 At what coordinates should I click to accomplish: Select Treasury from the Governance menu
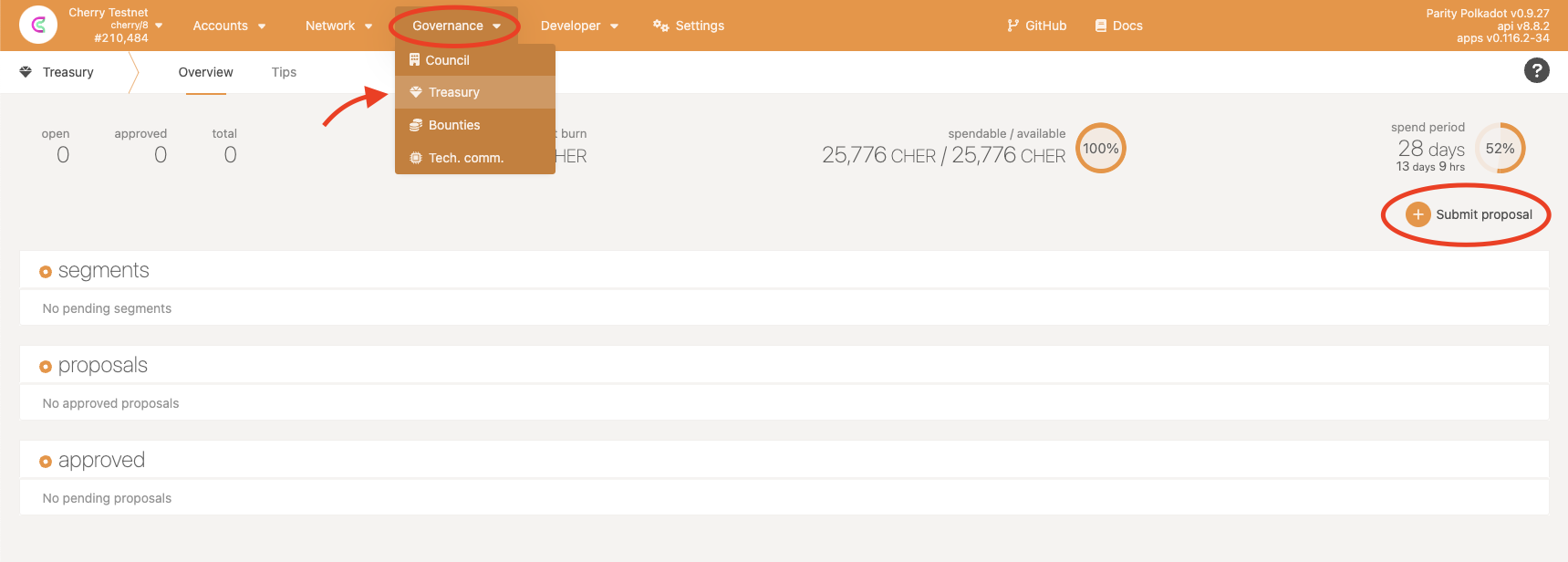(454, 92)
